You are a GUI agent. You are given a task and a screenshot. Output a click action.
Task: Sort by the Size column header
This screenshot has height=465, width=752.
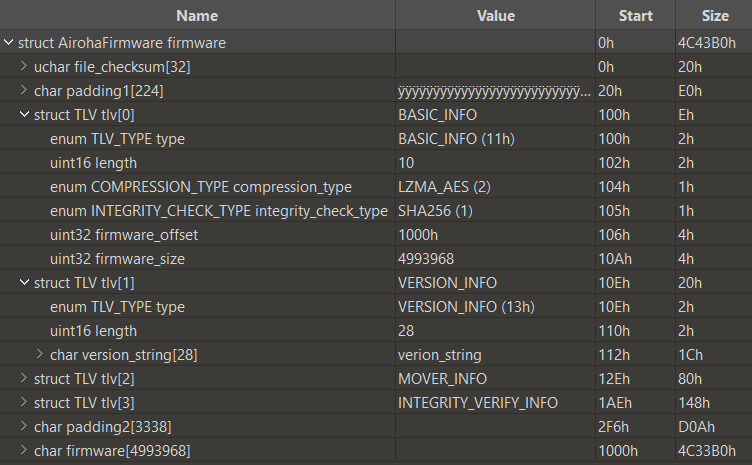[715, 16]
